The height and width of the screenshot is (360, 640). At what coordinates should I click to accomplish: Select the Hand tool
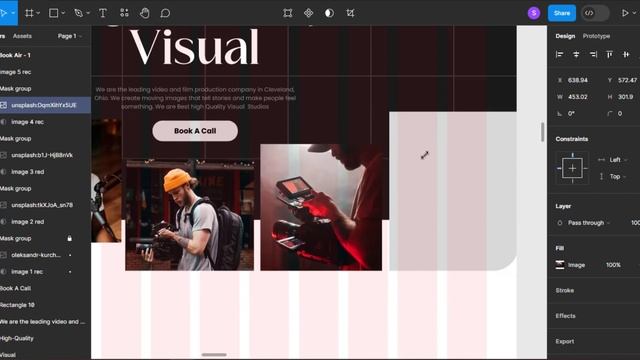144,13
